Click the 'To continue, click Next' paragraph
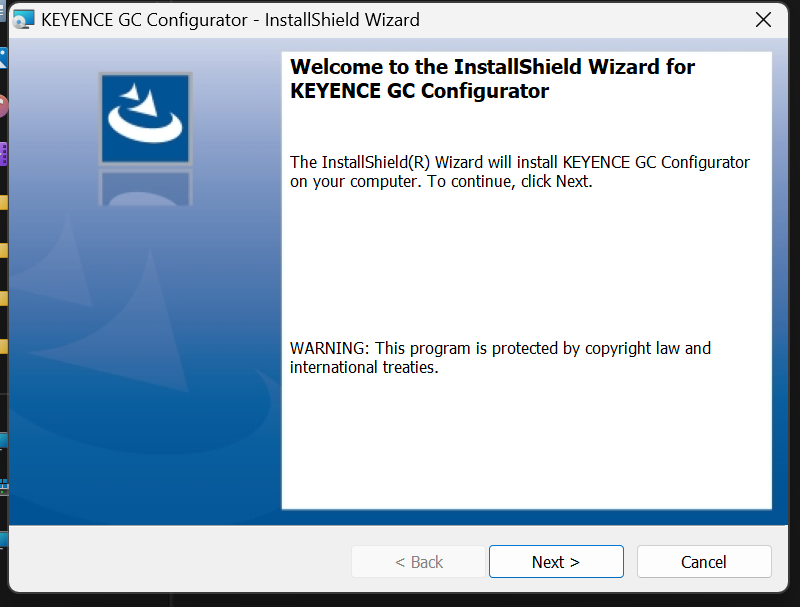This screenshot has height=607, width=800. [x=519, y=172]
